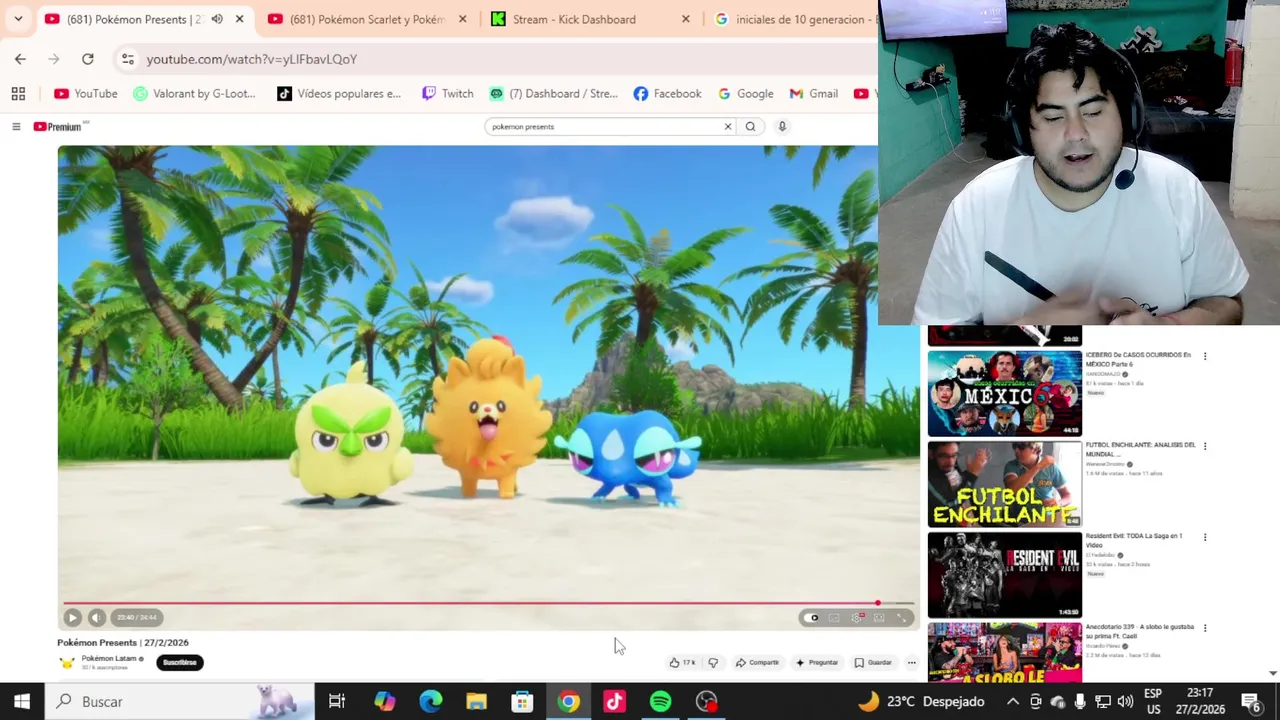Show hidden system tray icons
The width and height of the screenshot is (1280, 720).
1012,701
